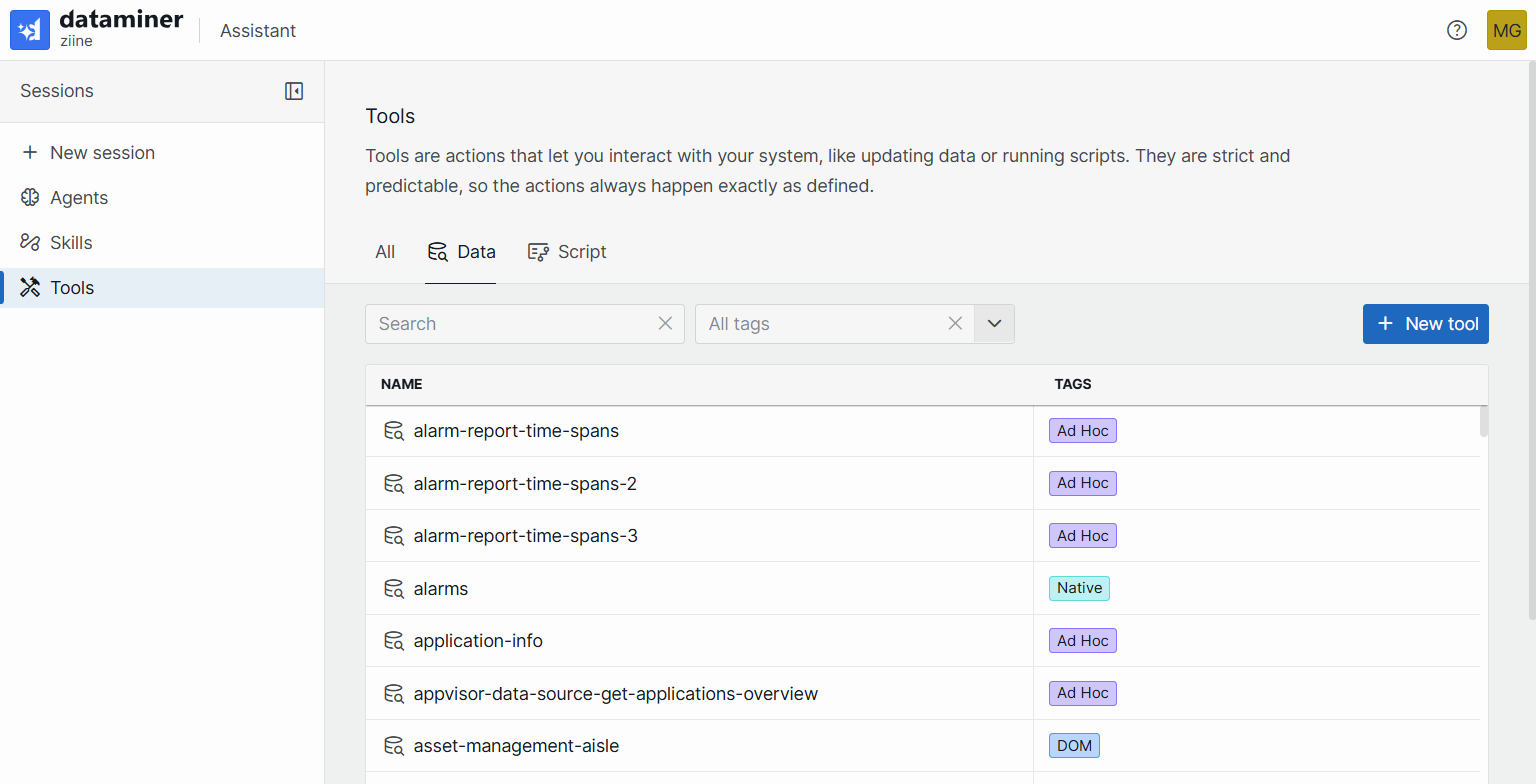Click the dataminer logo icon

30,30
